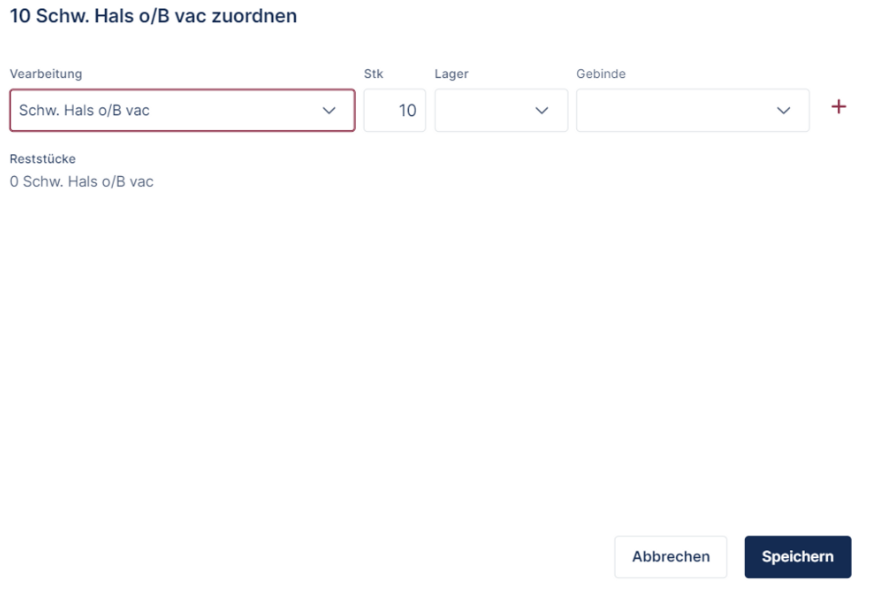Click the chevron arrow in Vearbeitung field
Screen dimensions: 889x600
(x=329, y=110)
